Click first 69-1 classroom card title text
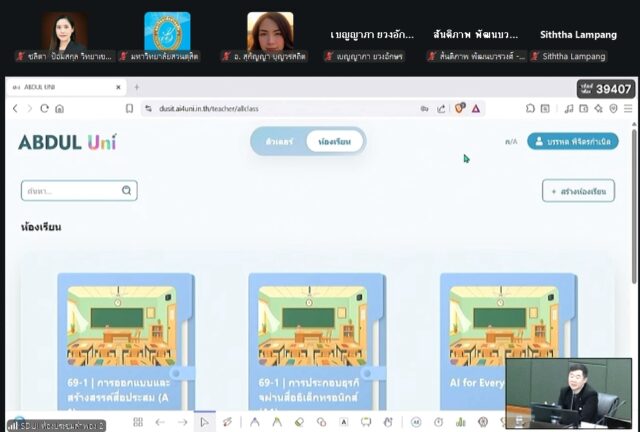Image resolution: width=640 pixels, height=432 pixels. click(119, 390)
